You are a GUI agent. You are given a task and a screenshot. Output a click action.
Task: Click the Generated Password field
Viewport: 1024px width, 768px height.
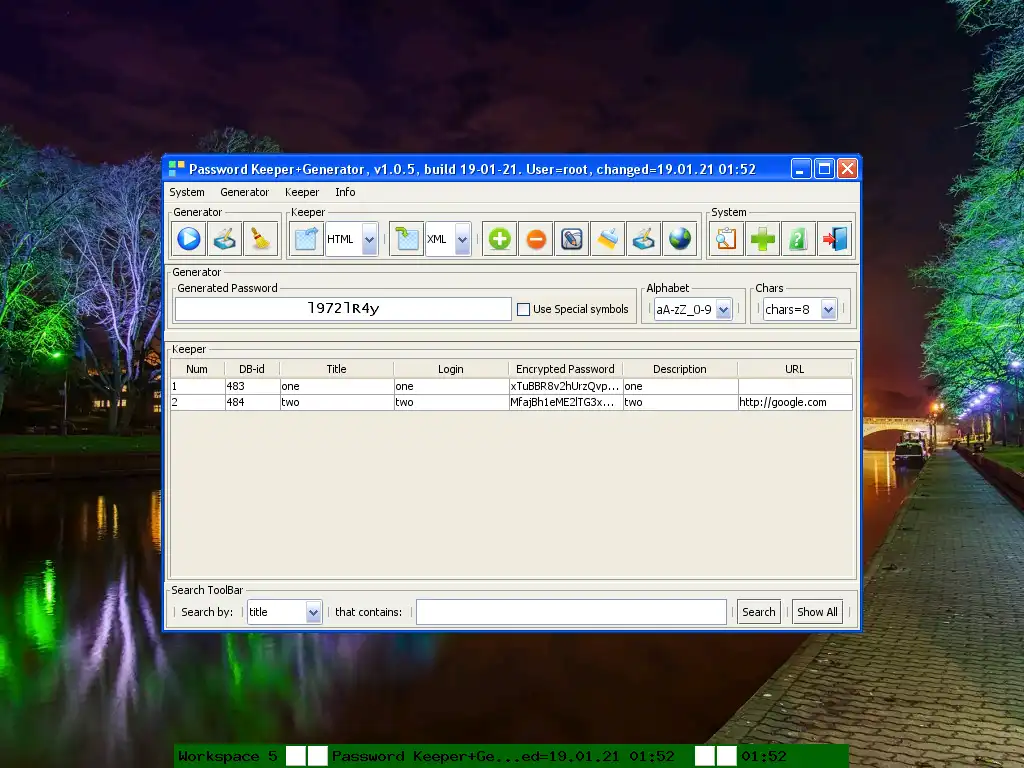(343, 309)
